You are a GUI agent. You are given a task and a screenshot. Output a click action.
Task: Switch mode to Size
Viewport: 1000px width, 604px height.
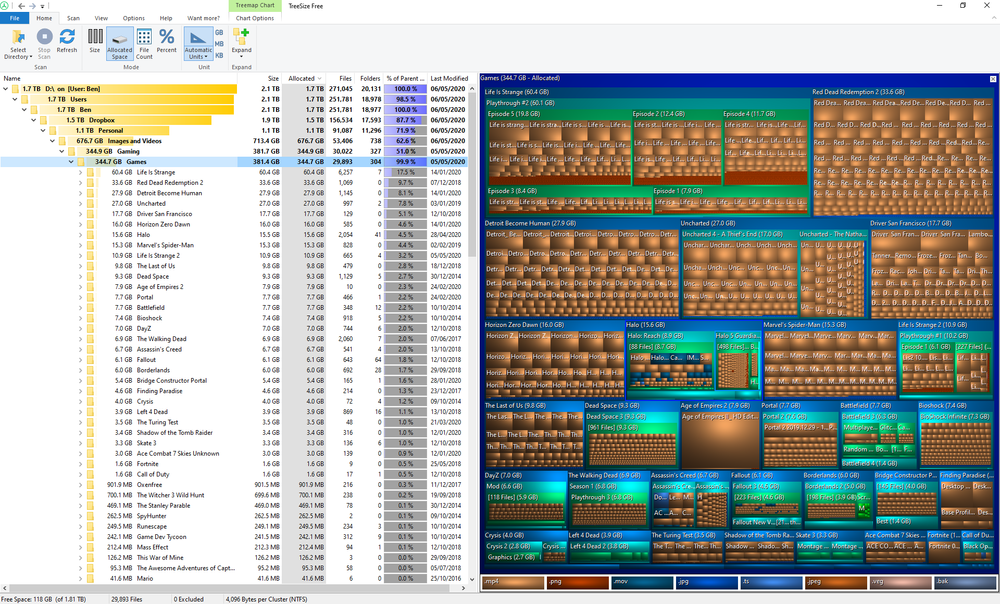(x=94, y=41)
